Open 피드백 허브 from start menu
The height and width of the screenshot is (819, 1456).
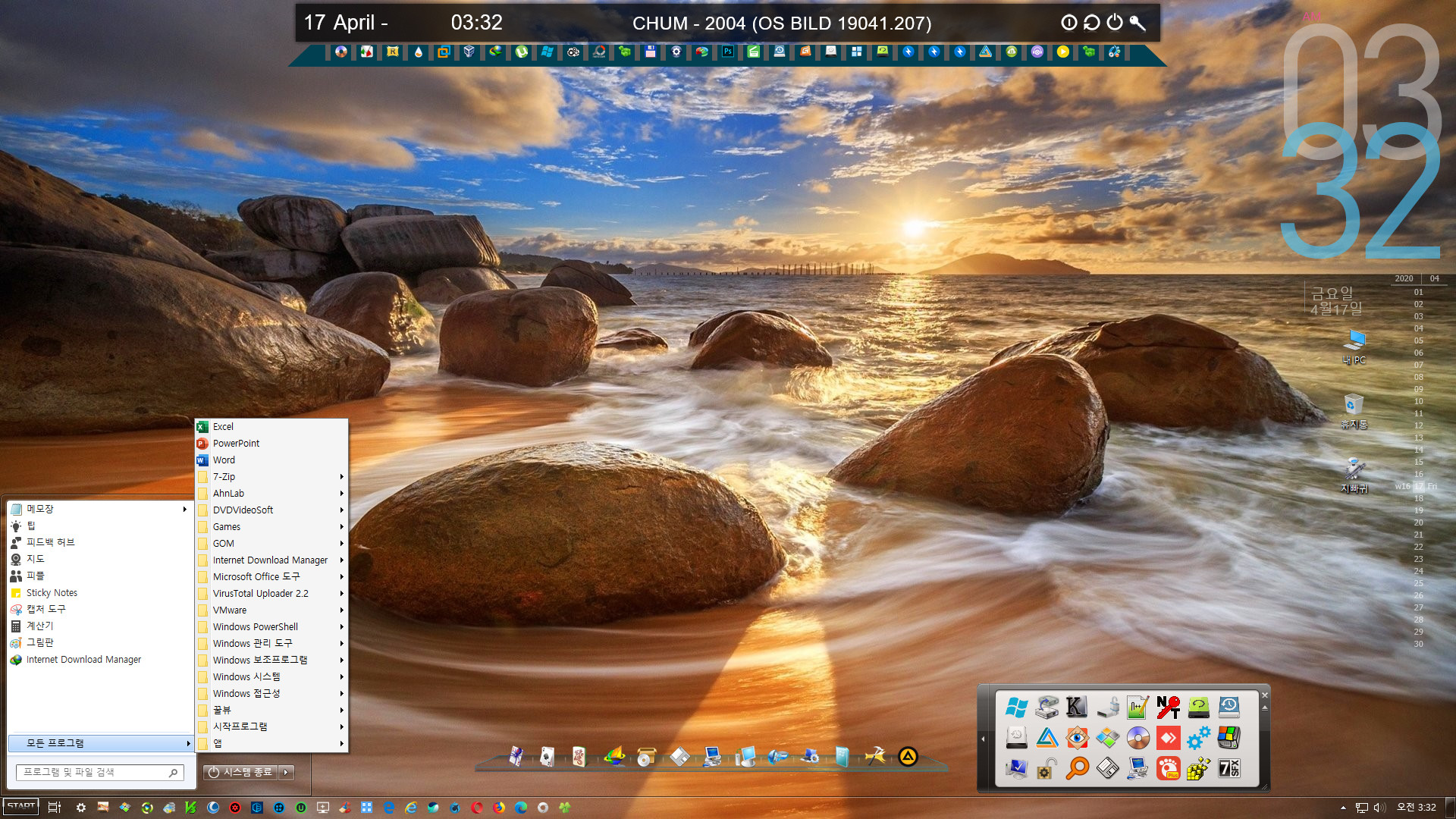(99, 543)
